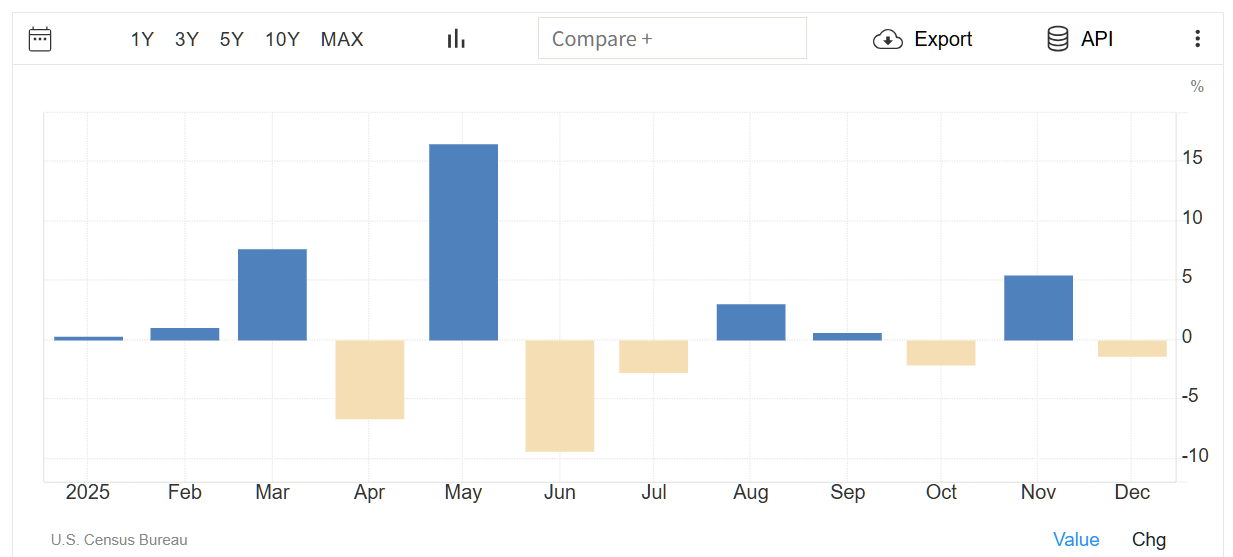
Task: Switch to the 5Y time range
Action: pyautogui.click(x=232, y=39)
